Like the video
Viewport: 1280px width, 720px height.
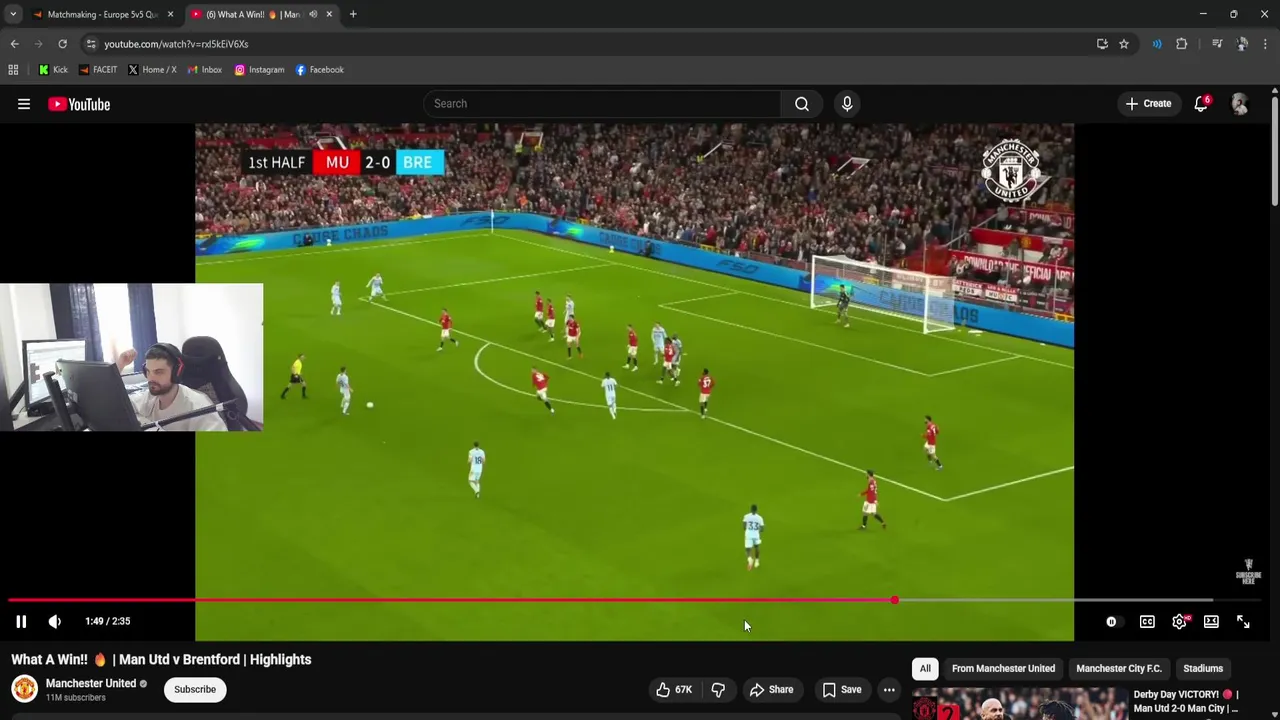674,689
